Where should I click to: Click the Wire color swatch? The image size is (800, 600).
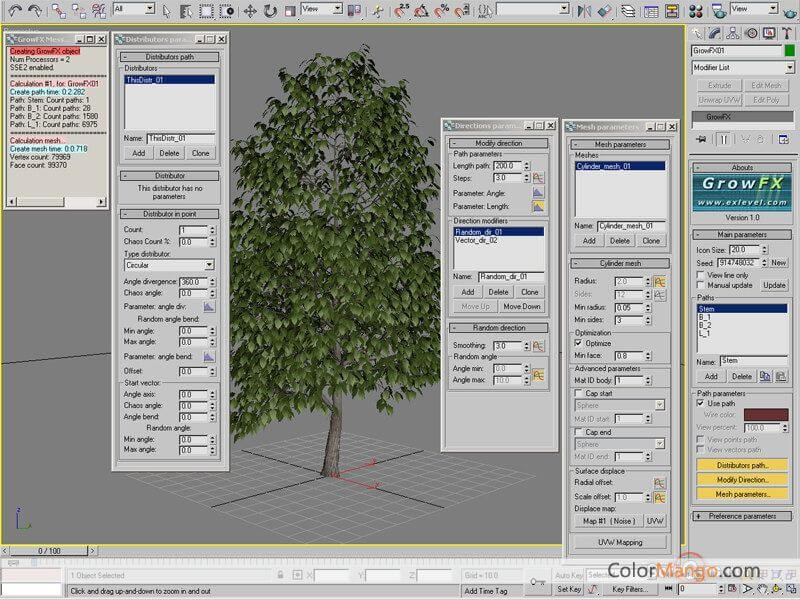point(765,414)
